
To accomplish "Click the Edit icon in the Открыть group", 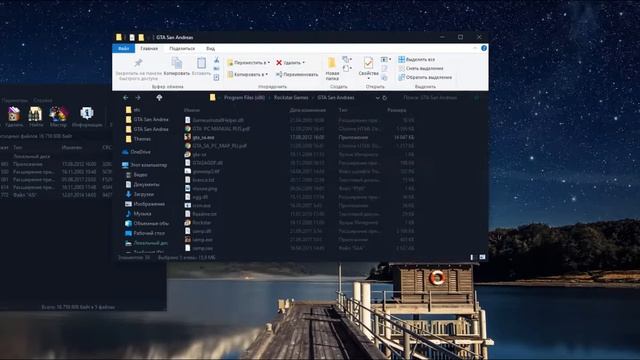I will point(384,69).
